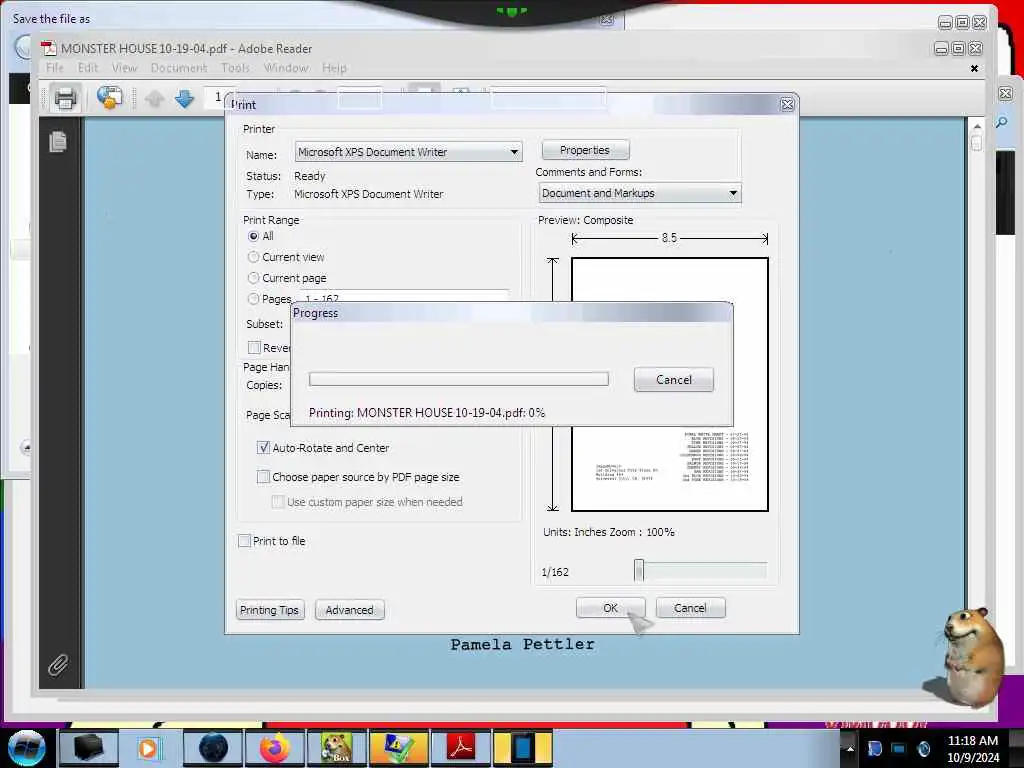Toggle the Reverse pages checkbox

point(255,347)
